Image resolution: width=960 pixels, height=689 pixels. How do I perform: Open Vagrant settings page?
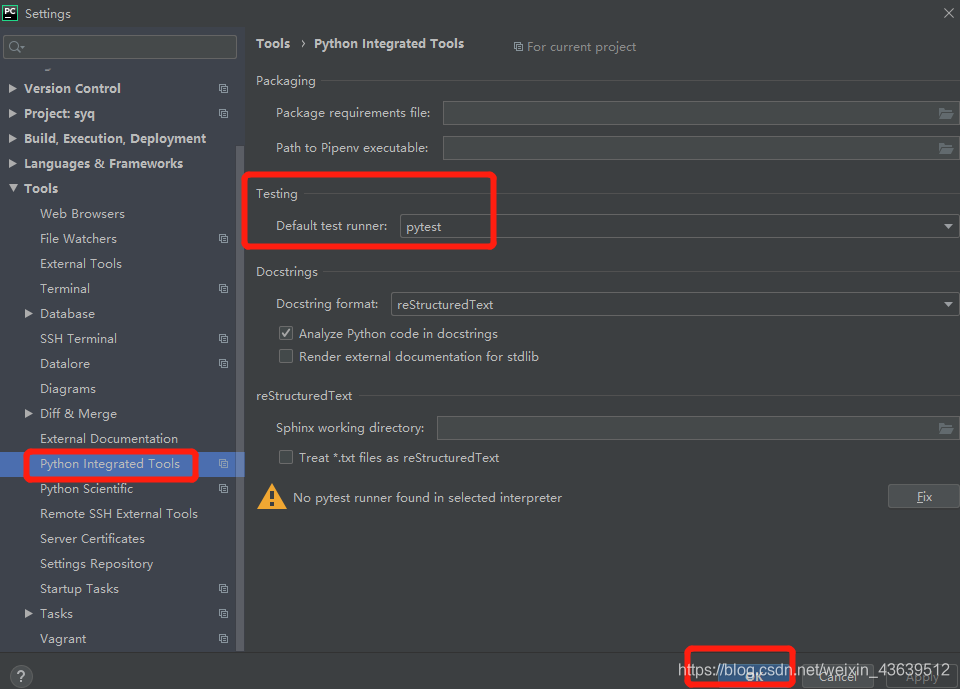tap(63, 639)
